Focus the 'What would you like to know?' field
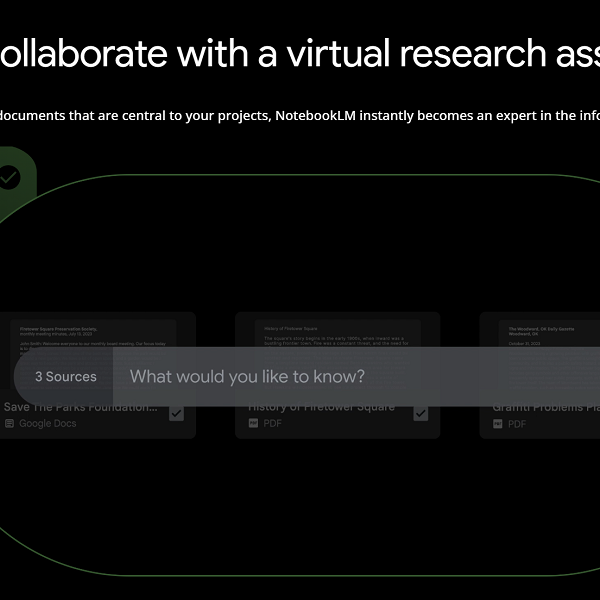Screen dimensions: 600x600 coord(356,377)
